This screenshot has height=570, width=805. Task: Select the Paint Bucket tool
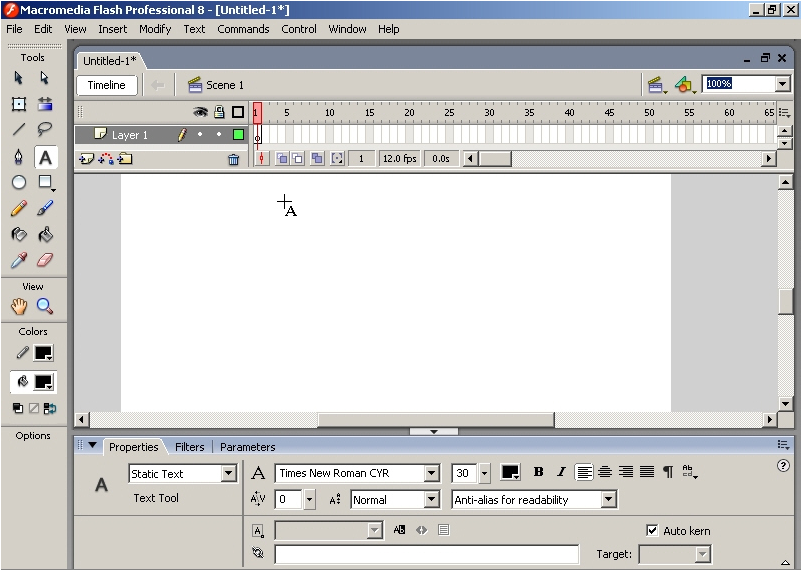click(x=45, y=235)
